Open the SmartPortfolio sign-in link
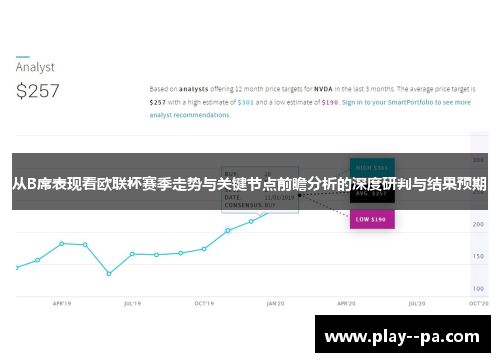500x362 pixels. pyautogui.click(x=406, y=102)
